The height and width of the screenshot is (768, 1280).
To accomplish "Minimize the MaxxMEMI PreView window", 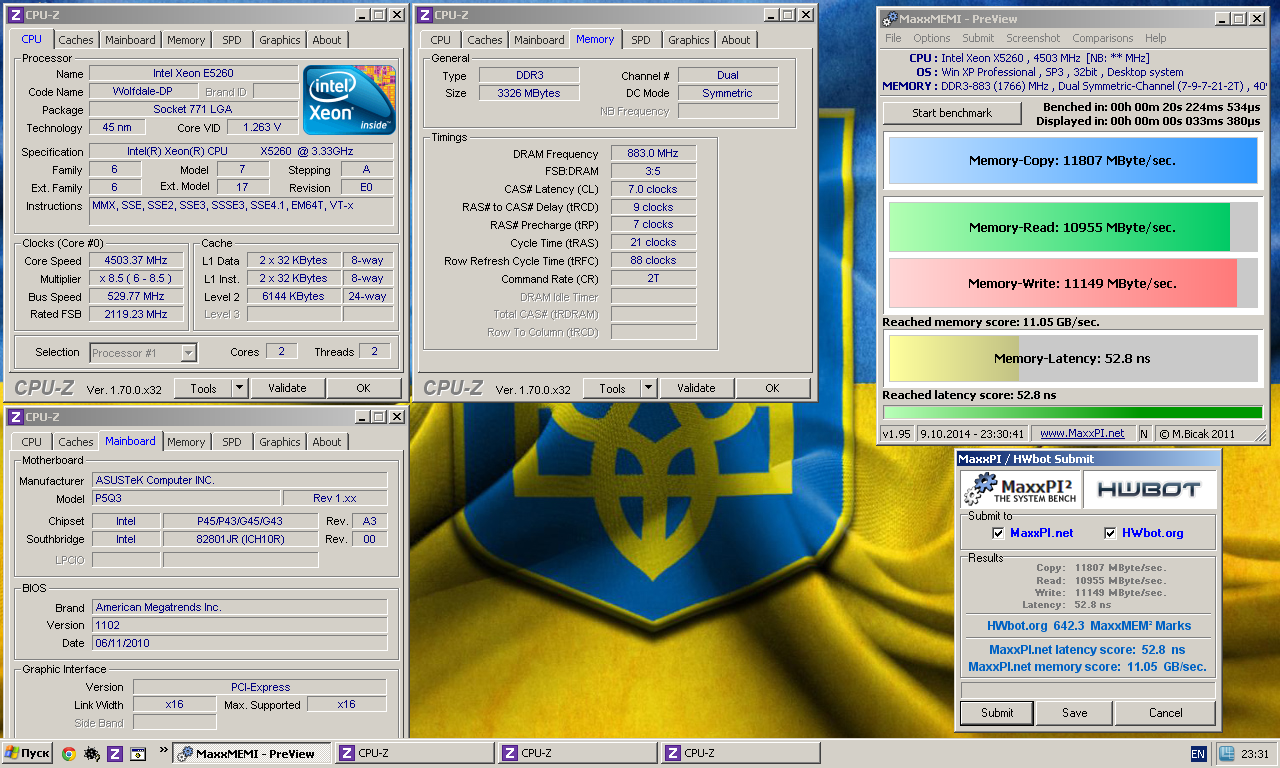I will pyautogui.click(x=1223, y=19).
